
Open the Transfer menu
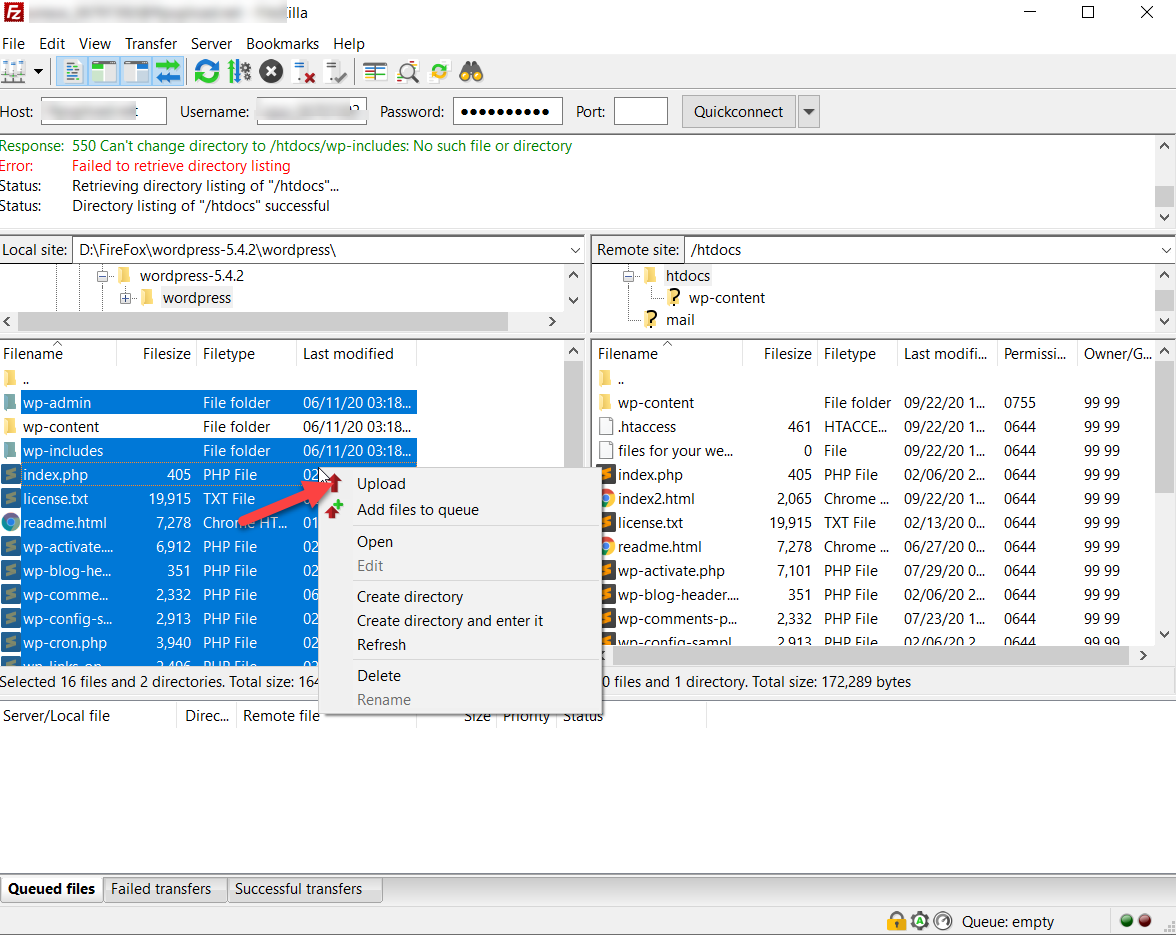click(x=151, y=43)
